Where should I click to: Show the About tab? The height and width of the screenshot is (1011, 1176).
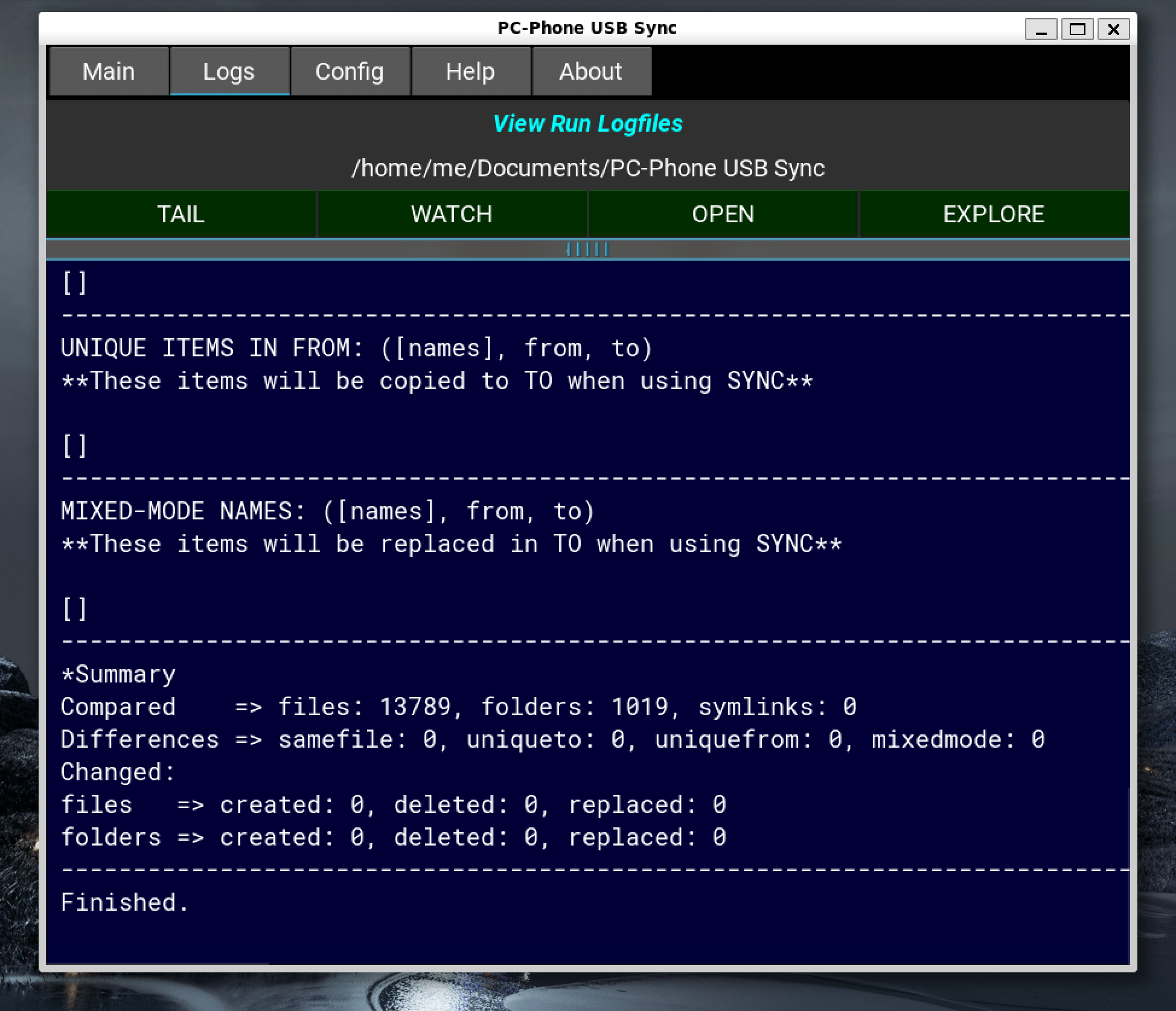(590, 71)
